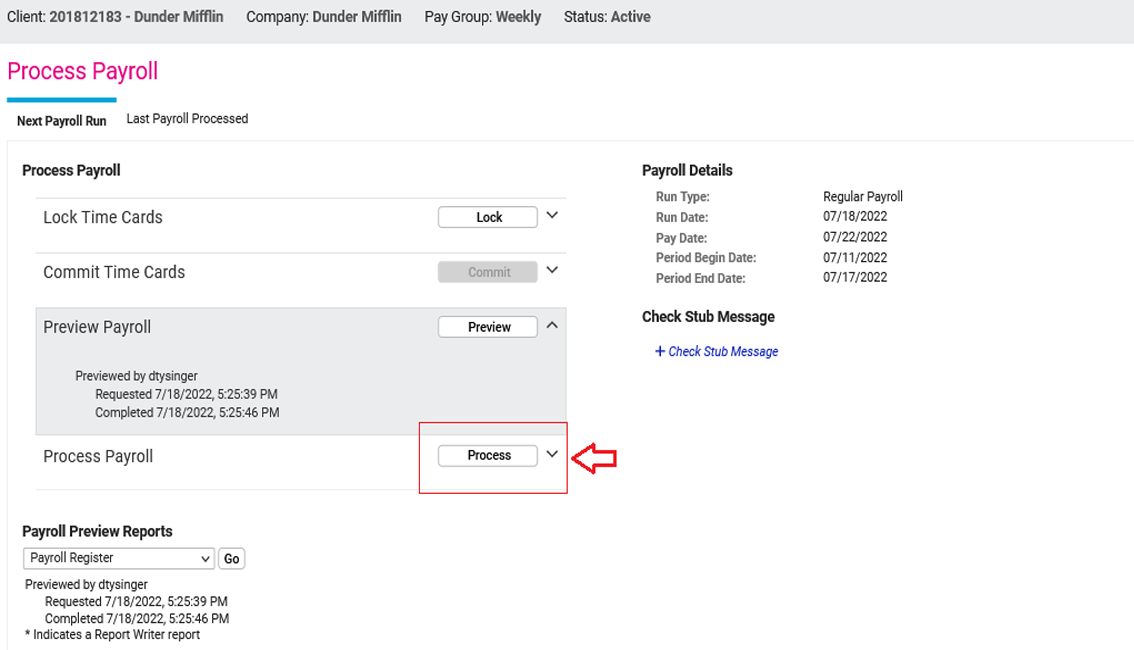Click the Pay Date: label
The image size is (1134, 650).
pos(681,238)
